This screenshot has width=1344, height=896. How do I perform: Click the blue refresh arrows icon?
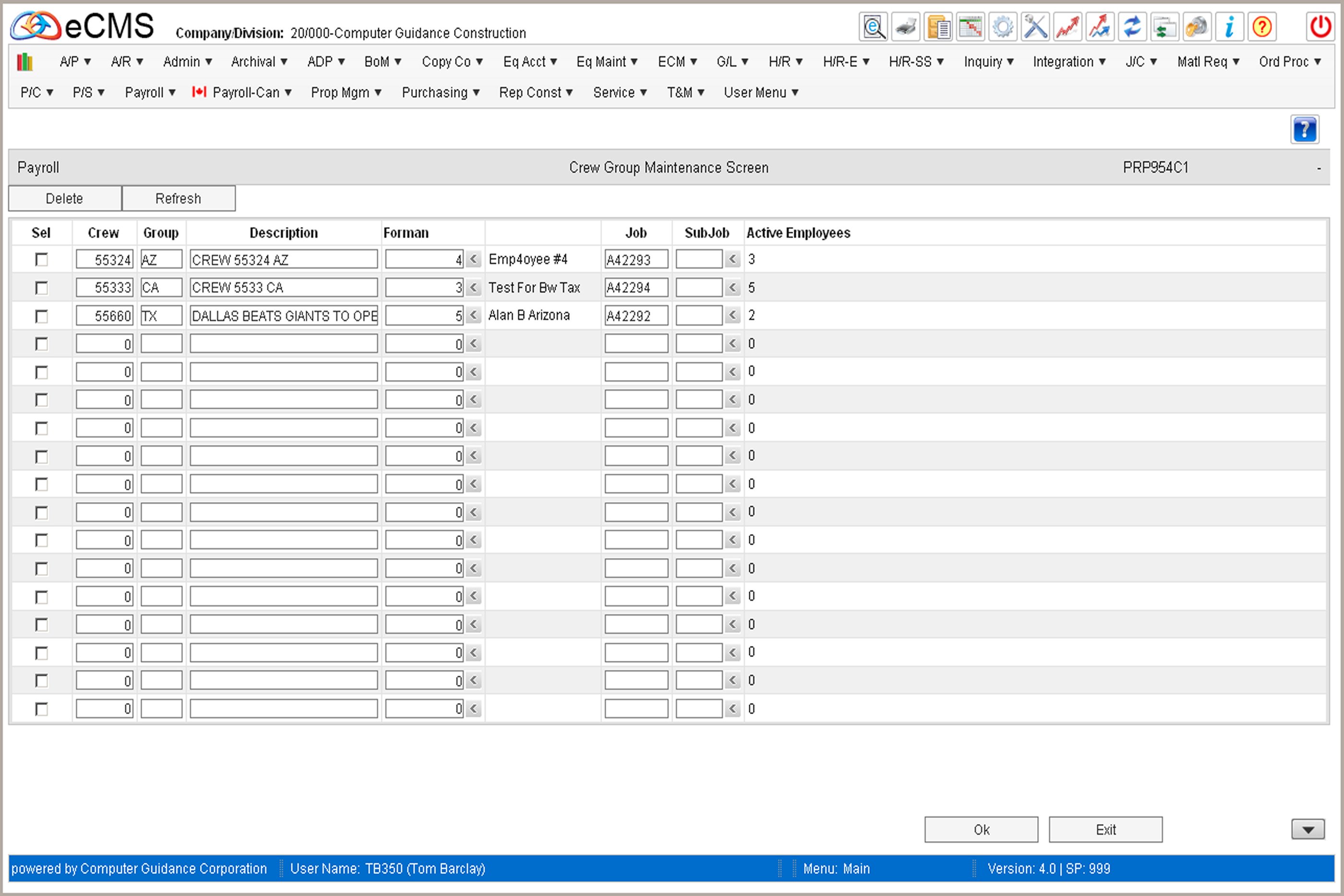coord(1132,27)
